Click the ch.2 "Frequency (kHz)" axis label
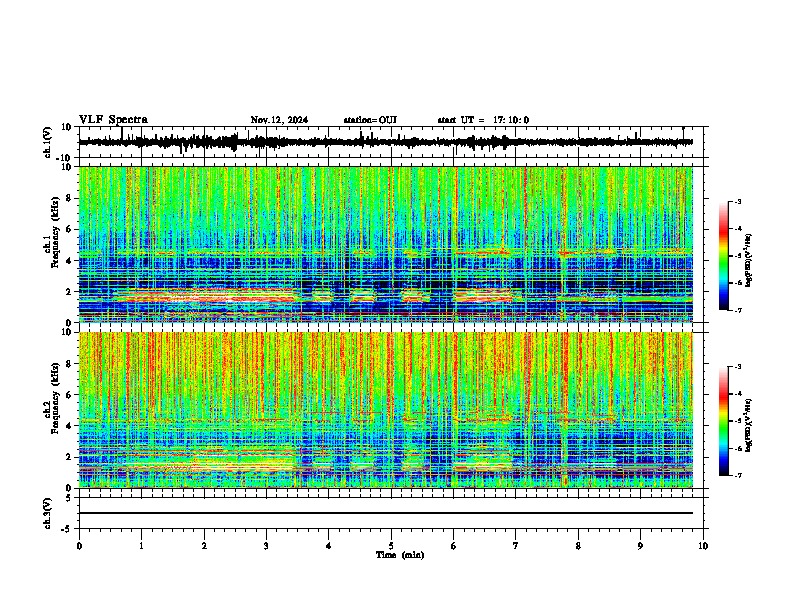The width and height of the screenshot is (792, 612). tap(55, 398)
